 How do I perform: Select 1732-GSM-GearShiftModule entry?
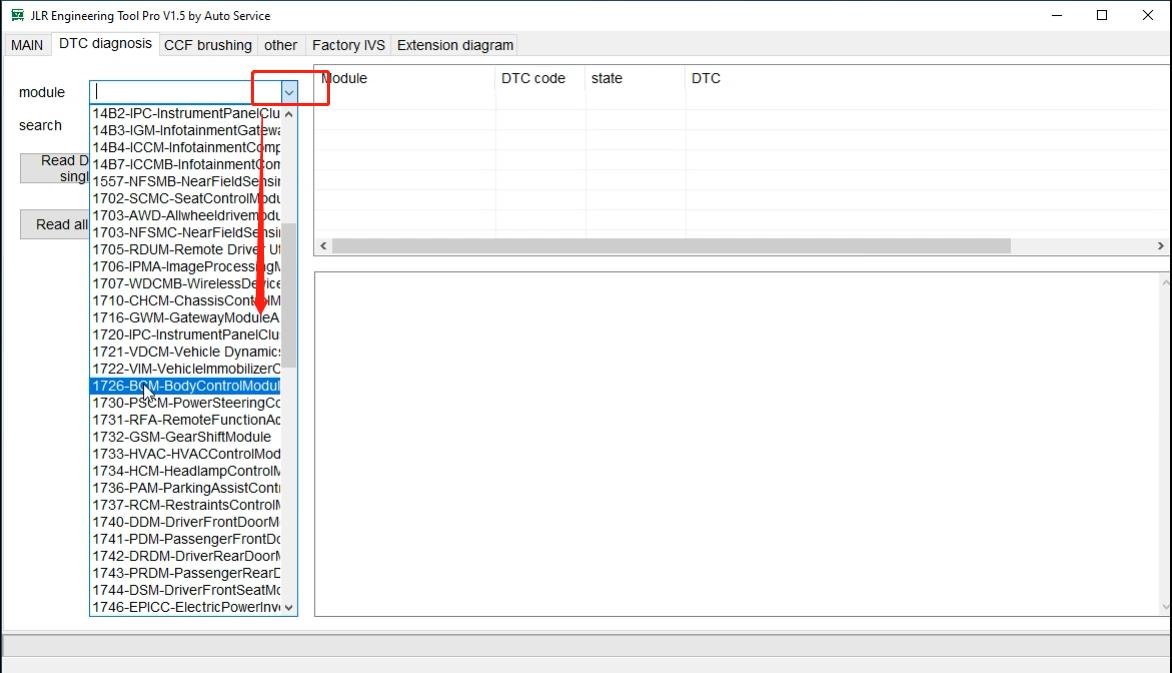pyautogui.click(x=185, y=437)
